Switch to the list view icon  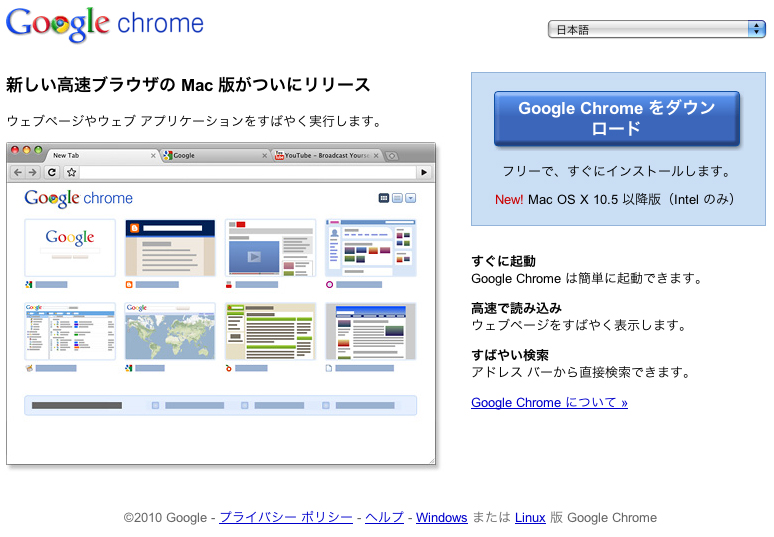pyautogui.click(x=397, y=198)
